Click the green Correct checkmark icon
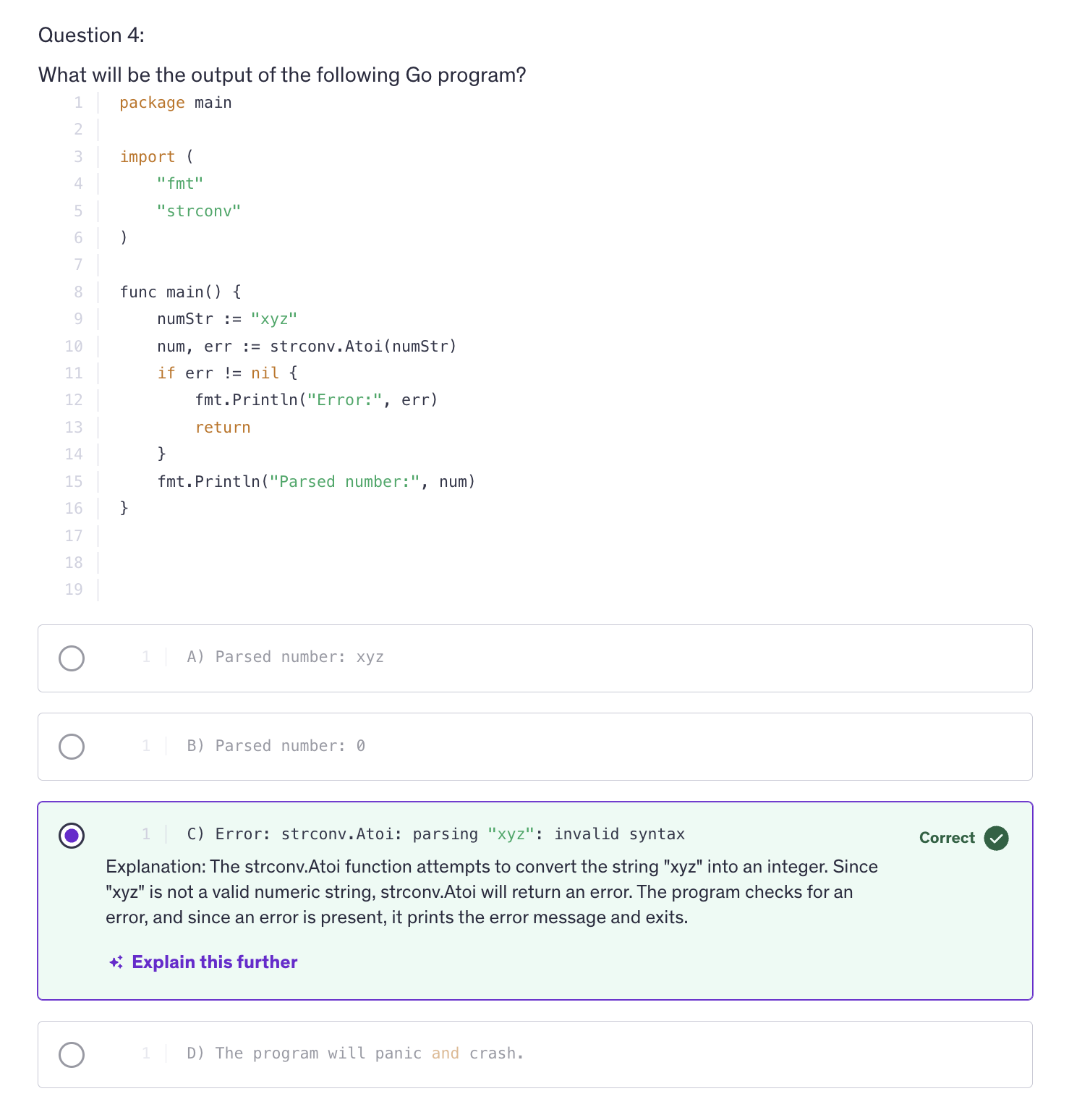This screenshot has width=1069, height=1120. click(x=996, y=838)
